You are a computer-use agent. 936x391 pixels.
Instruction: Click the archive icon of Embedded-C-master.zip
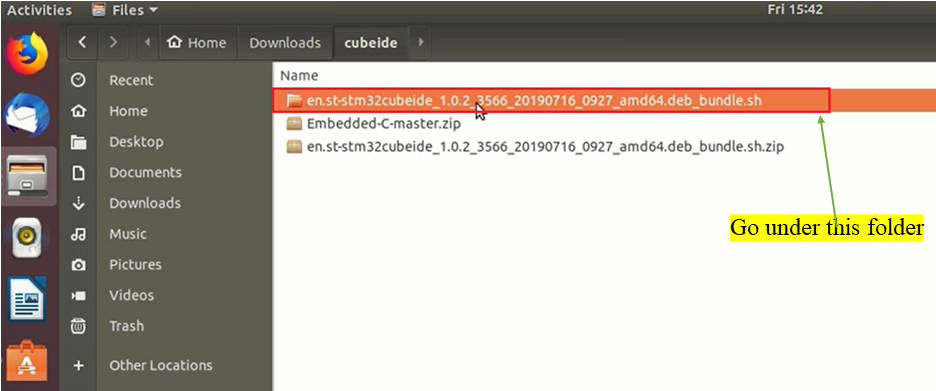coord(294,124)
